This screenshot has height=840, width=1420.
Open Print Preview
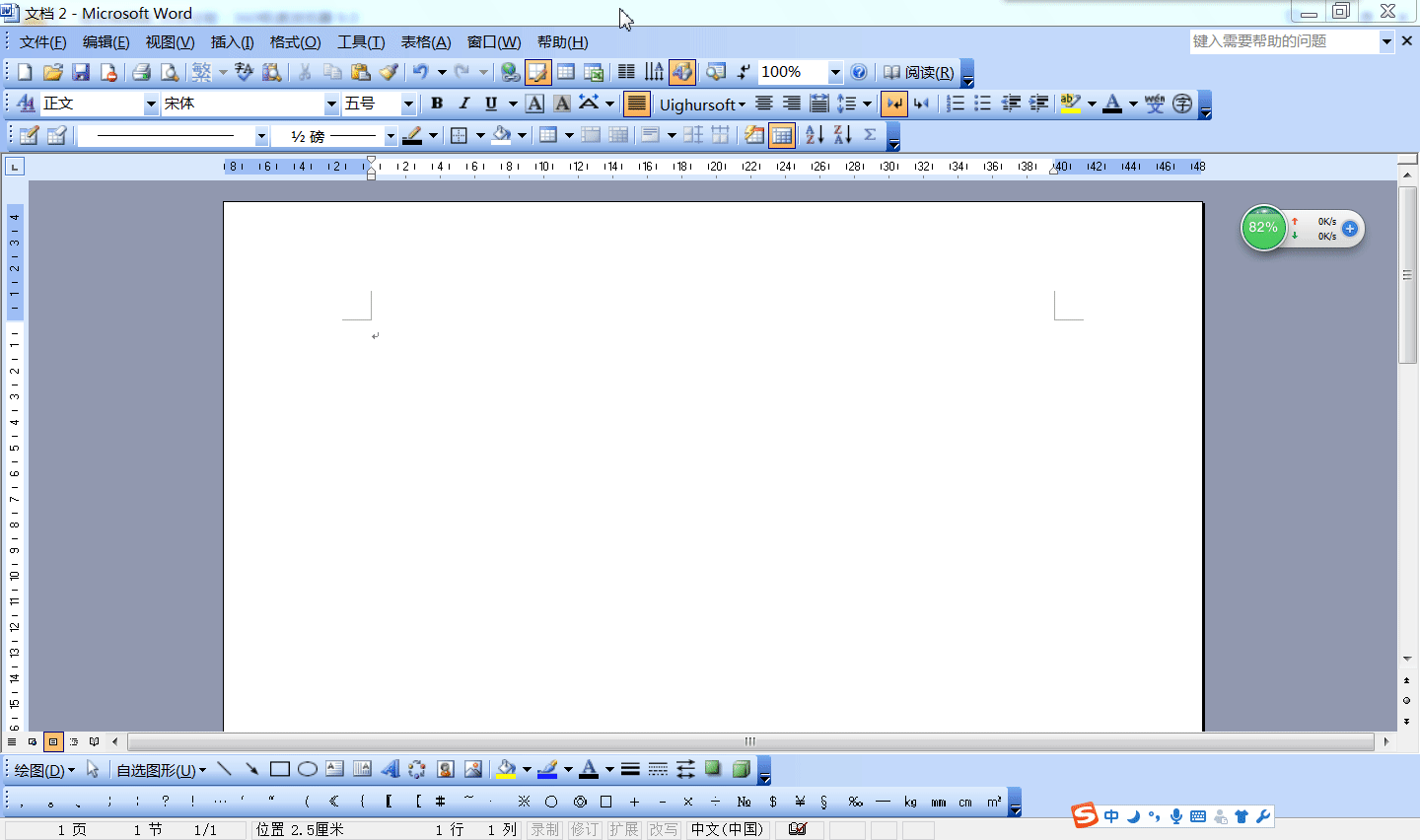point(170,72)
